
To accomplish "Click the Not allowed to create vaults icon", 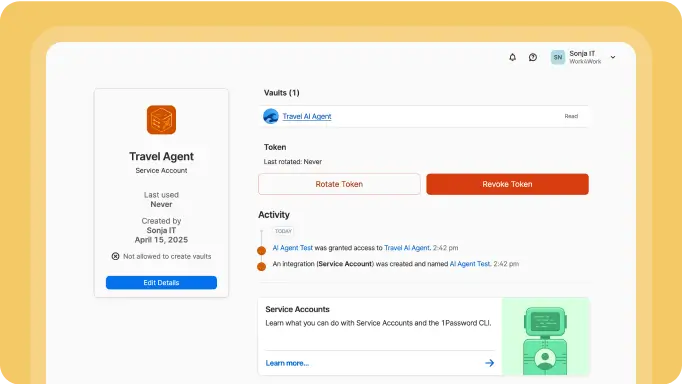I will pyautogui.click(x=115, y=257).
